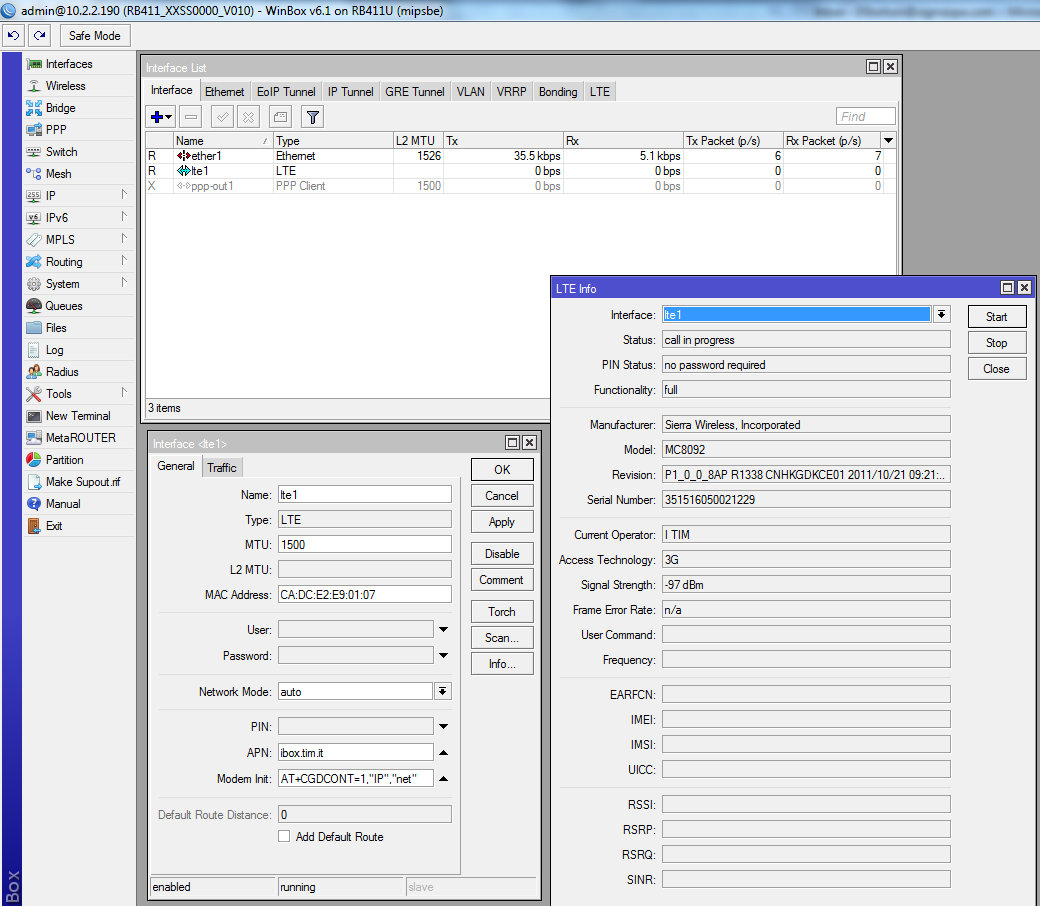Open the Log entry in the sidebar

(x=54, y=350)
